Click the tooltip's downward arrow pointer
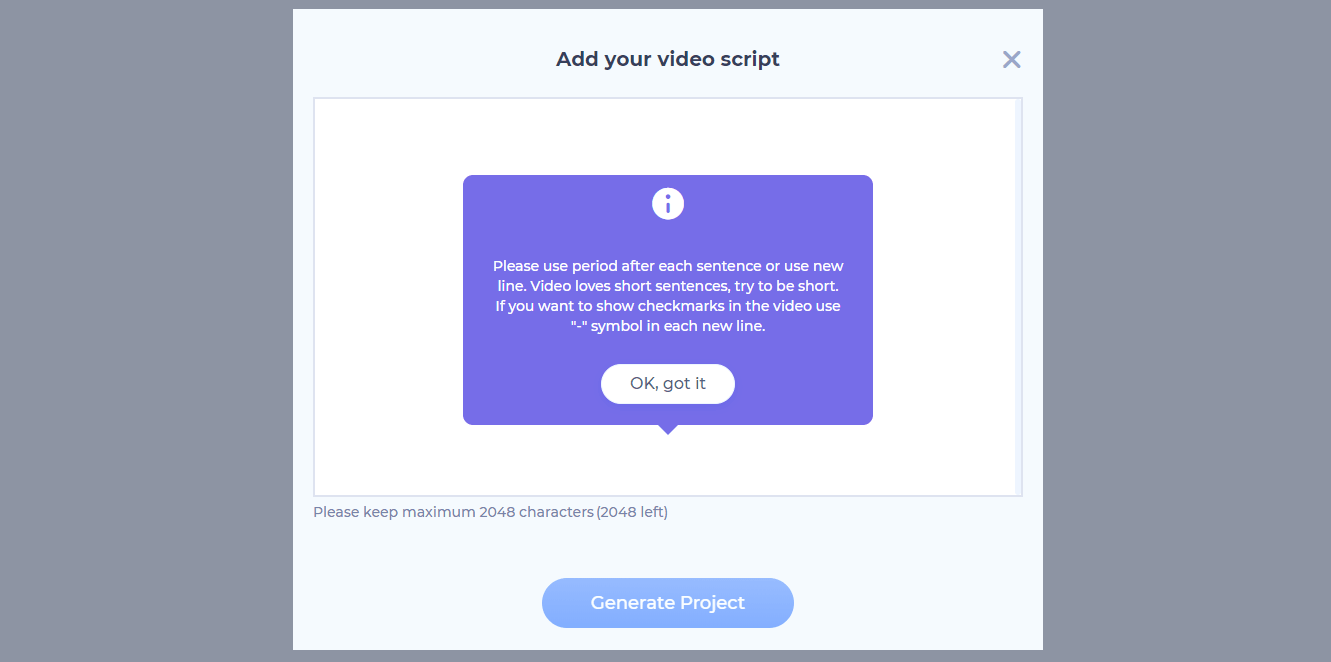The image size is (1331, 662). click(x=667, y=428)
